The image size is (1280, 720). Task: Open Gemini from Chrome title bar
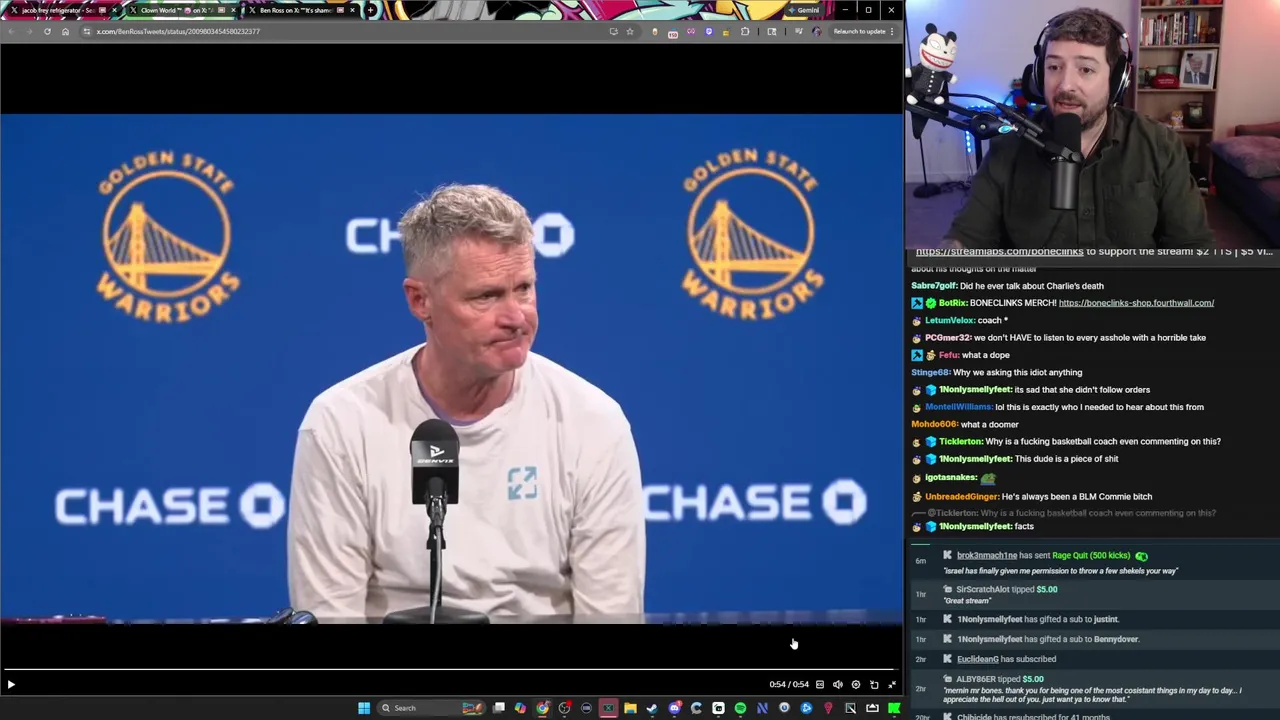click(803, 10)
